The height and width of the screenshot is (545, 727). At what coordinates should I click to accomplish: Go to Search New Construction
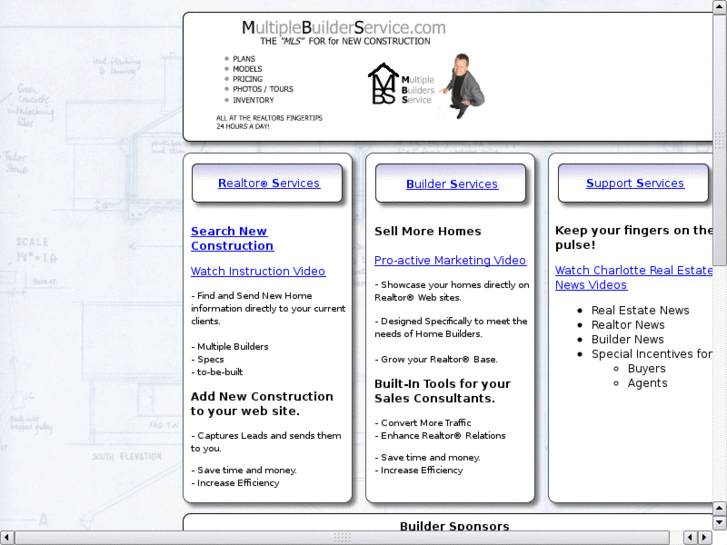[232, 238]
